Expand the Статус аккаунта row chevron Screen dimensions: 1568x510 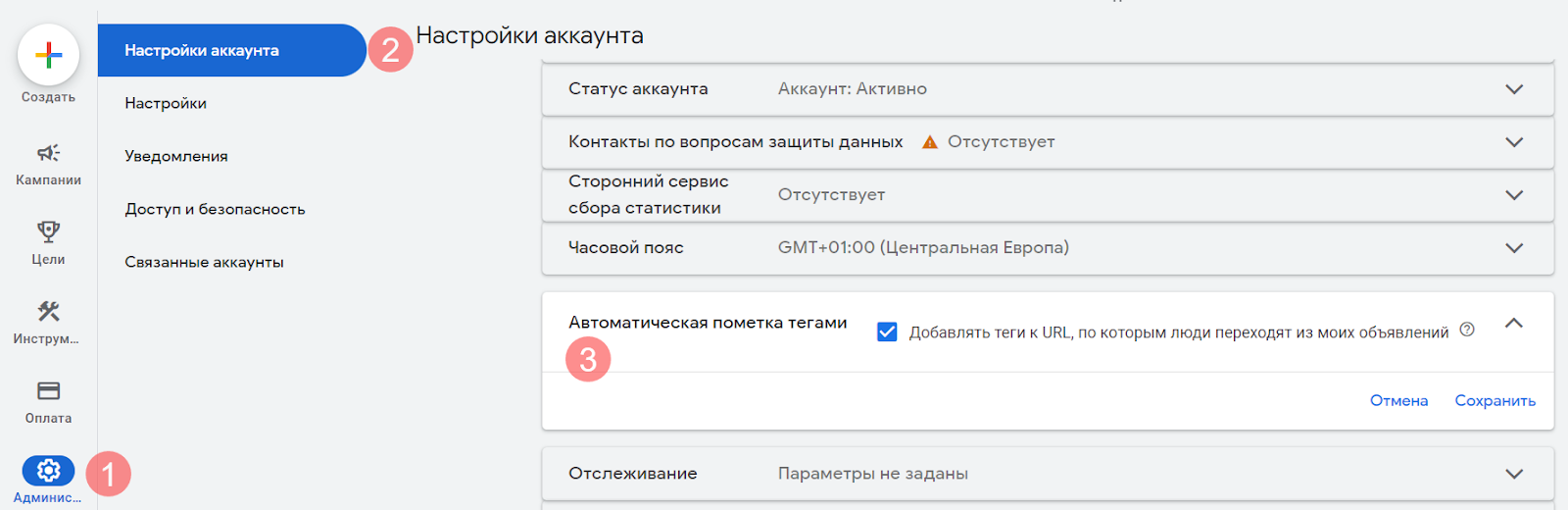point(1513,89)
